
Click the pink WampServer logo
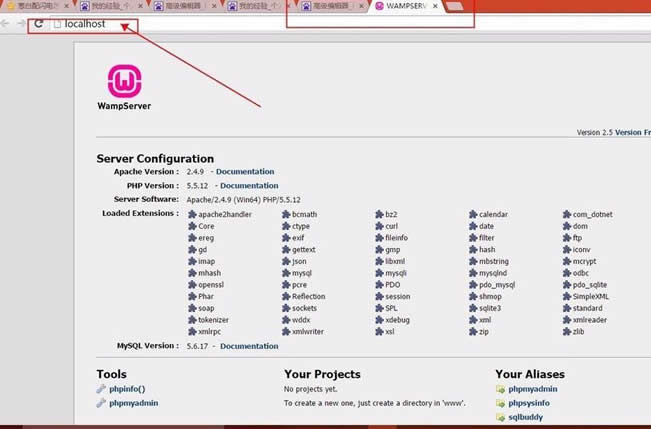pyautogui.click(x=126, y=79)
